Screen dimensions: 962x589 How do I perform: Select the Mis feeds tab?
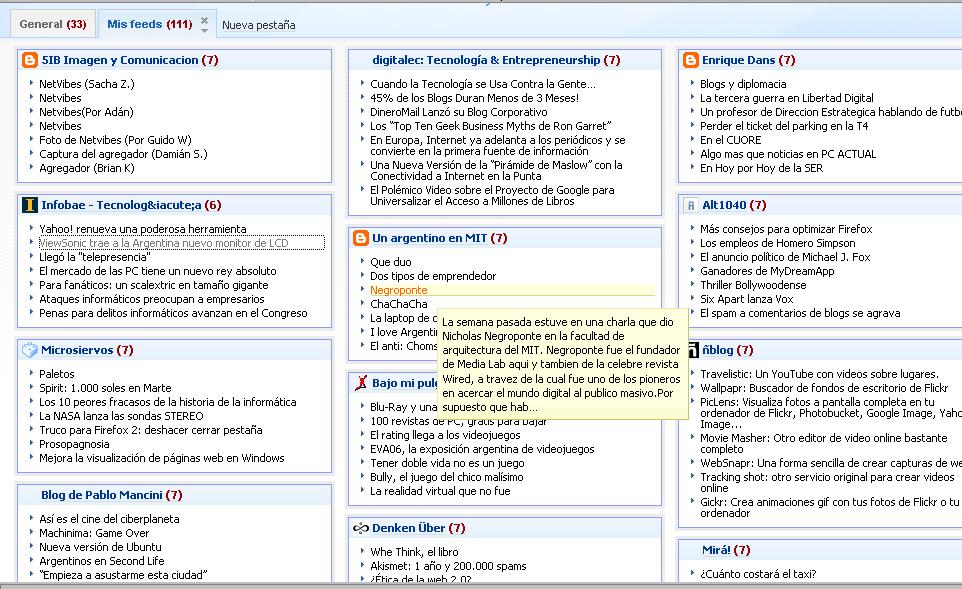coord(150,24)
